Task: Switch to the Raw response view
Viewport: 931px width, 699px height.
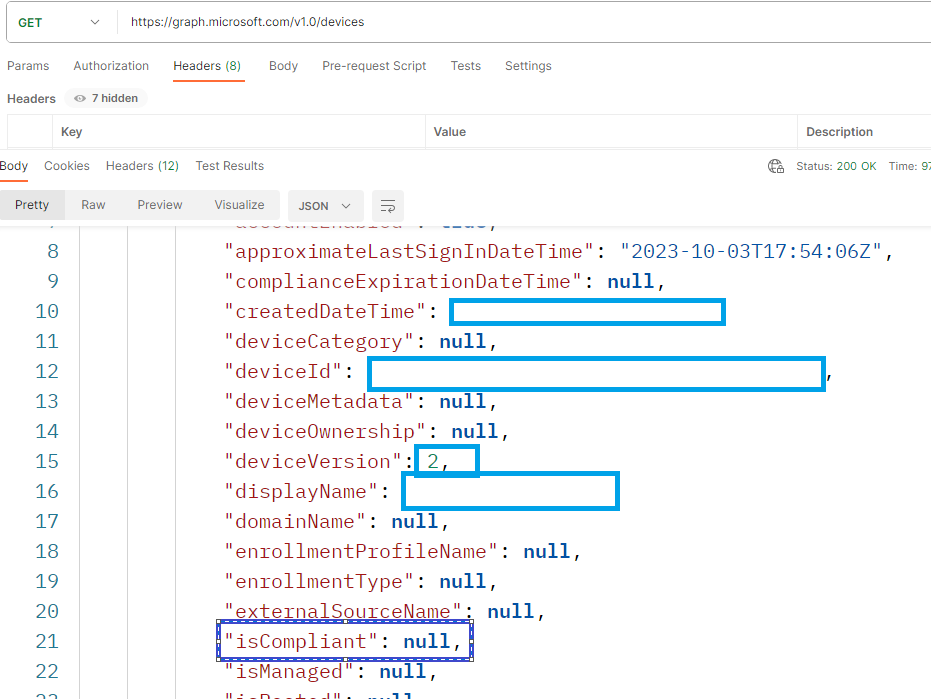Action: 93,205
